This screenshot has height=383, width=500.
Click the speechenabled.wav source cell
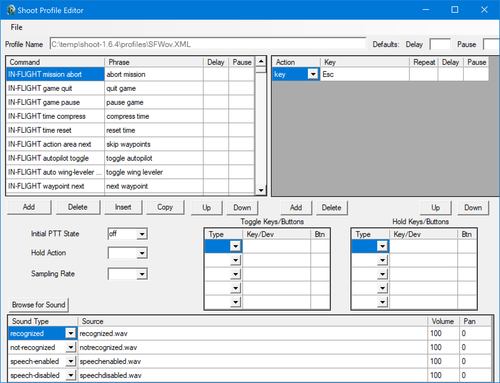(x=253, y=361)
